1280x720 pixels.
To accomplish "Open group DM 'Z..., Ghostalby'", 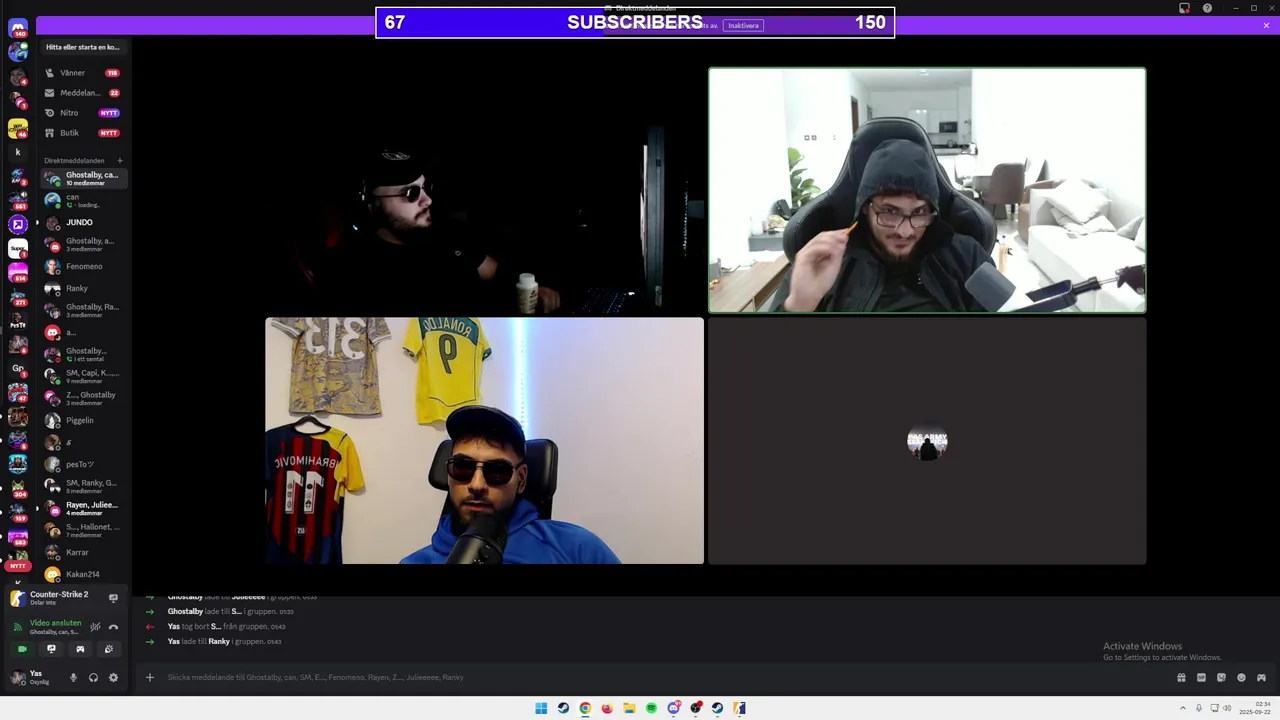I will (x=83, y=398).
